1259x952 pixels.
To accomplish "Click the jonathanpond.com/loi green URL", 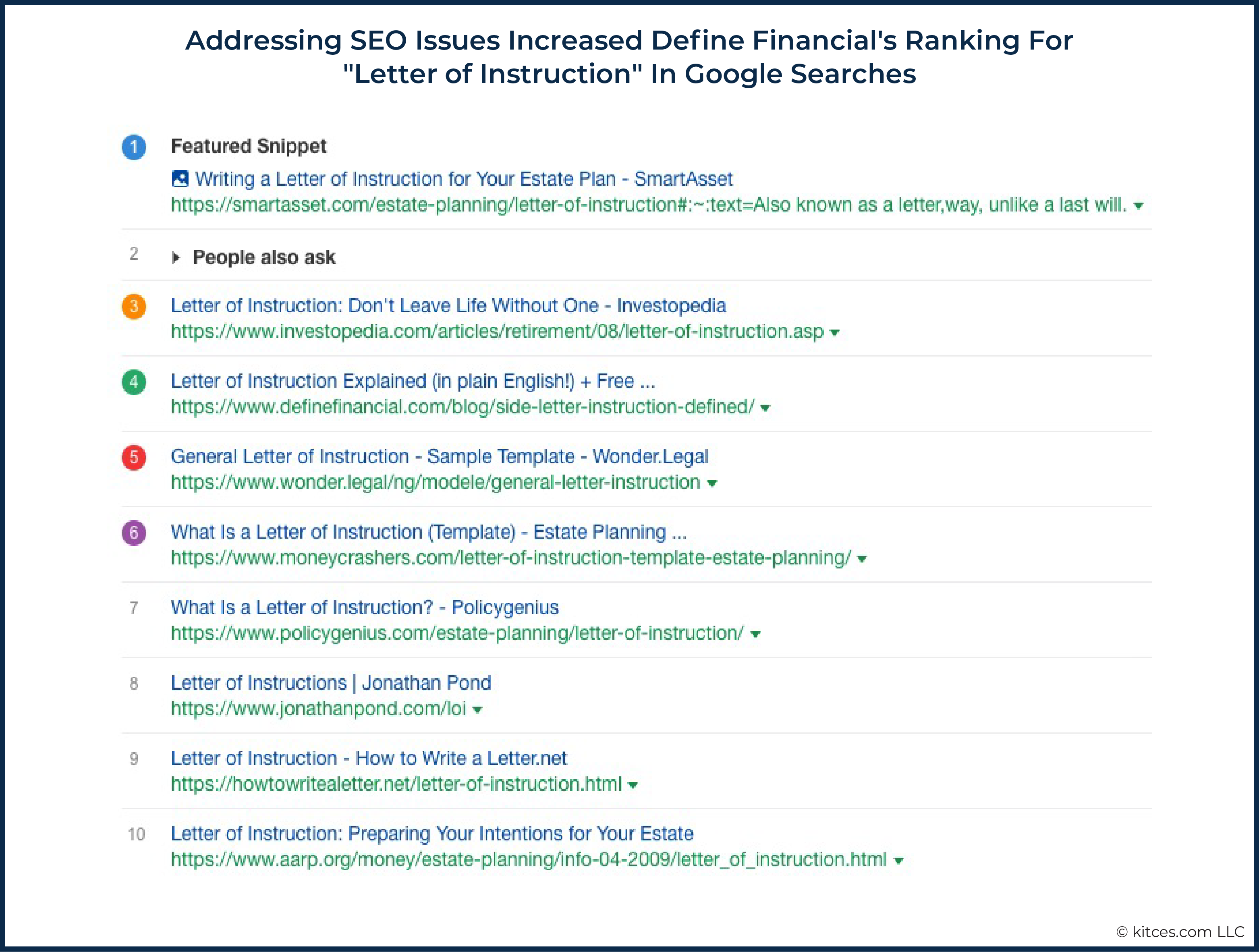I will click(319, 709).
